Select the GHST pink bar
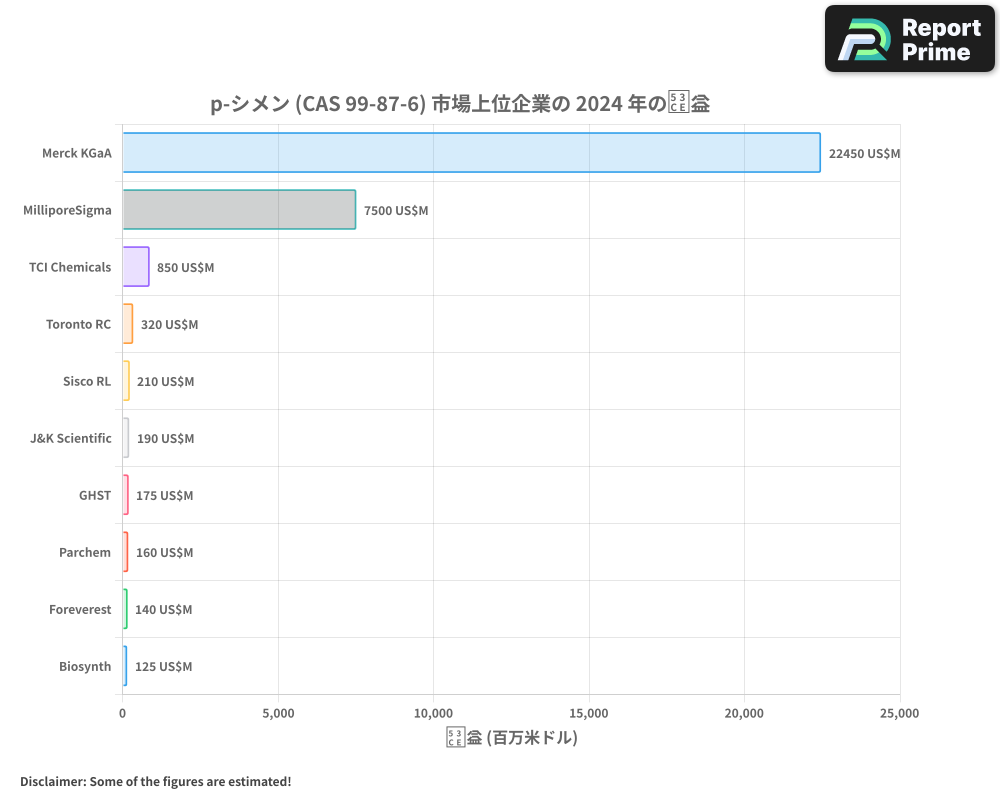 click(x=124, y=495)
